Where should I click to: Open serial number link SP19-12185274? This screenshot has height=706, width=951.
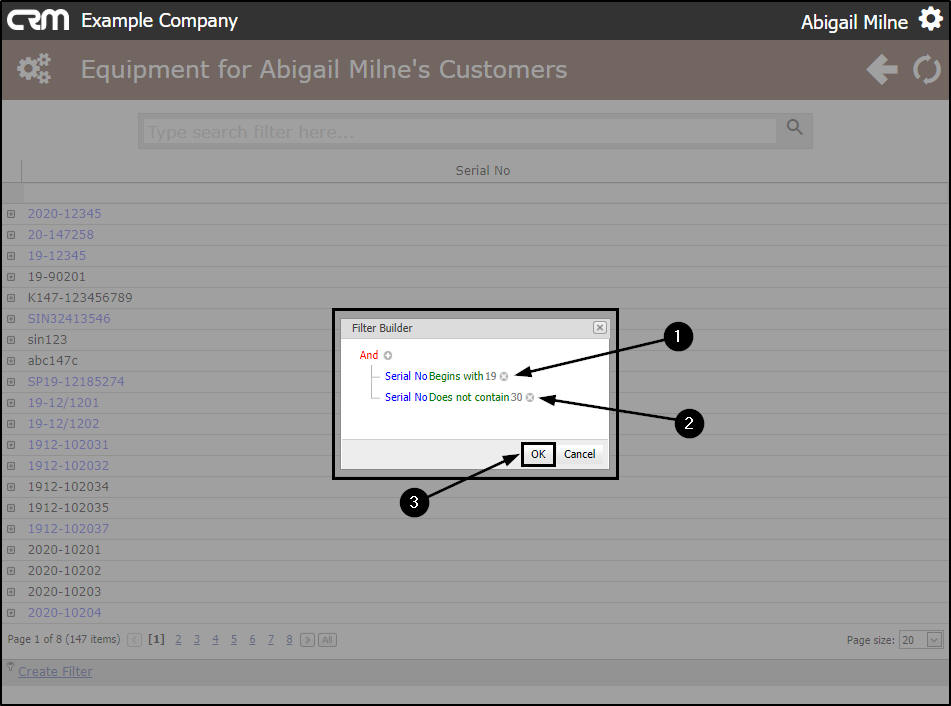coord(76,382)
